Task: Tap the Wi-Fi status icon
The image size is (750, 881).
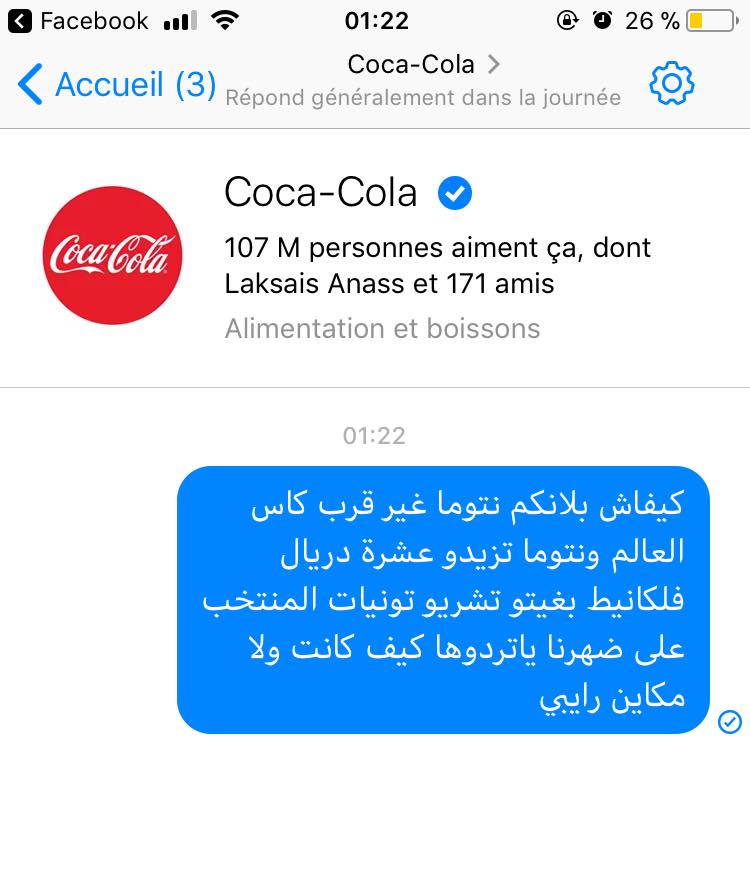Action: point(225,21)
